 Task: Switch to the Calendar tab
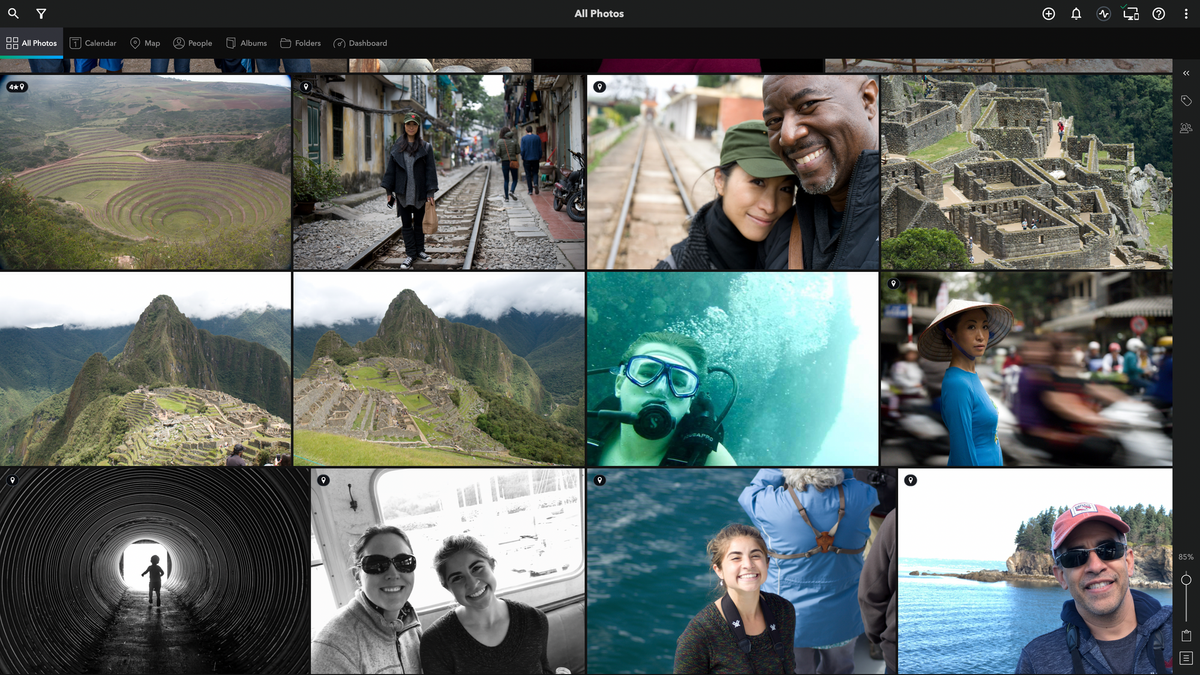[93, 43]
